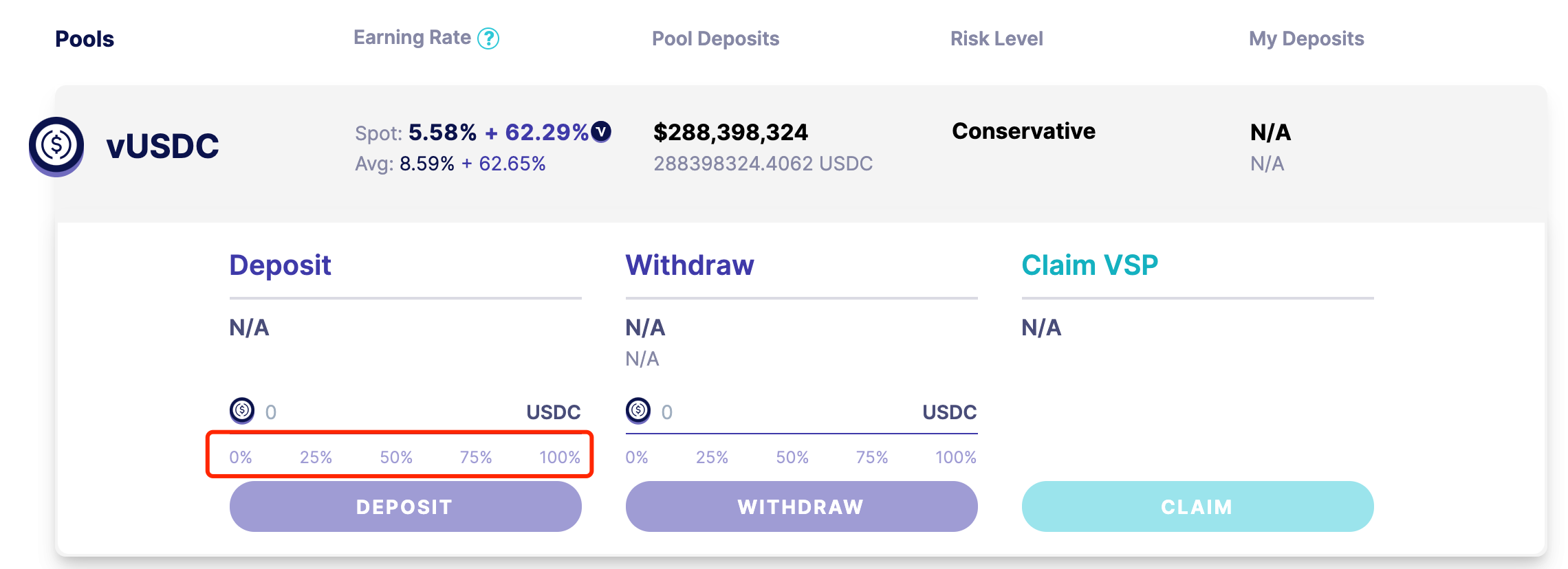Click the Pools column header

point(85,39)
